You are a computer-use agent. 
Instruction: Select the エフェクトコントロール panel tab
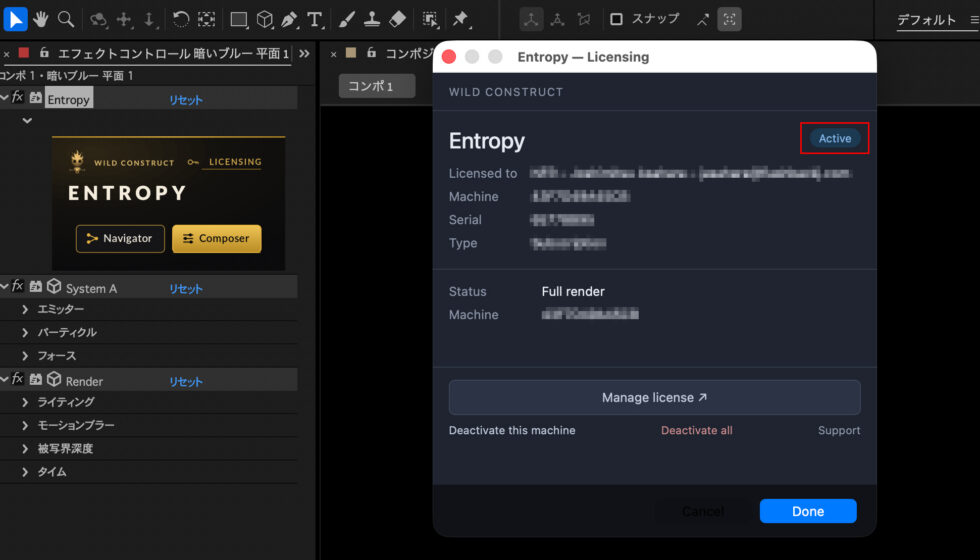tap(173, 54)
